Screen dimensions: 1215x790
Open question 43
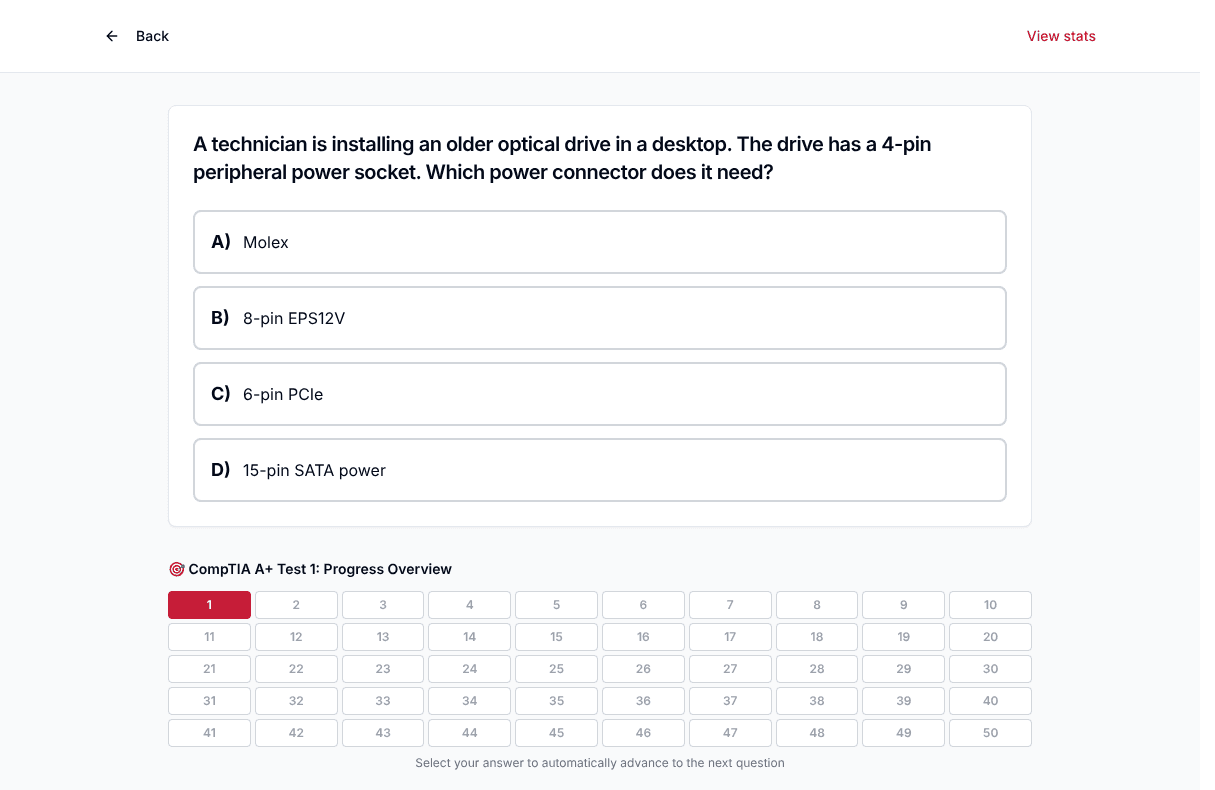pos(383,733)
